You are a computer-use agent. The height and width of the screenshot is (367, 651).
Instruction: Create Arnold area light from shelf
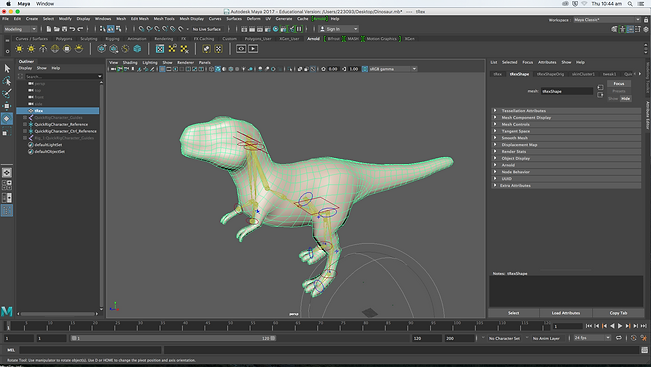point(19,49)
